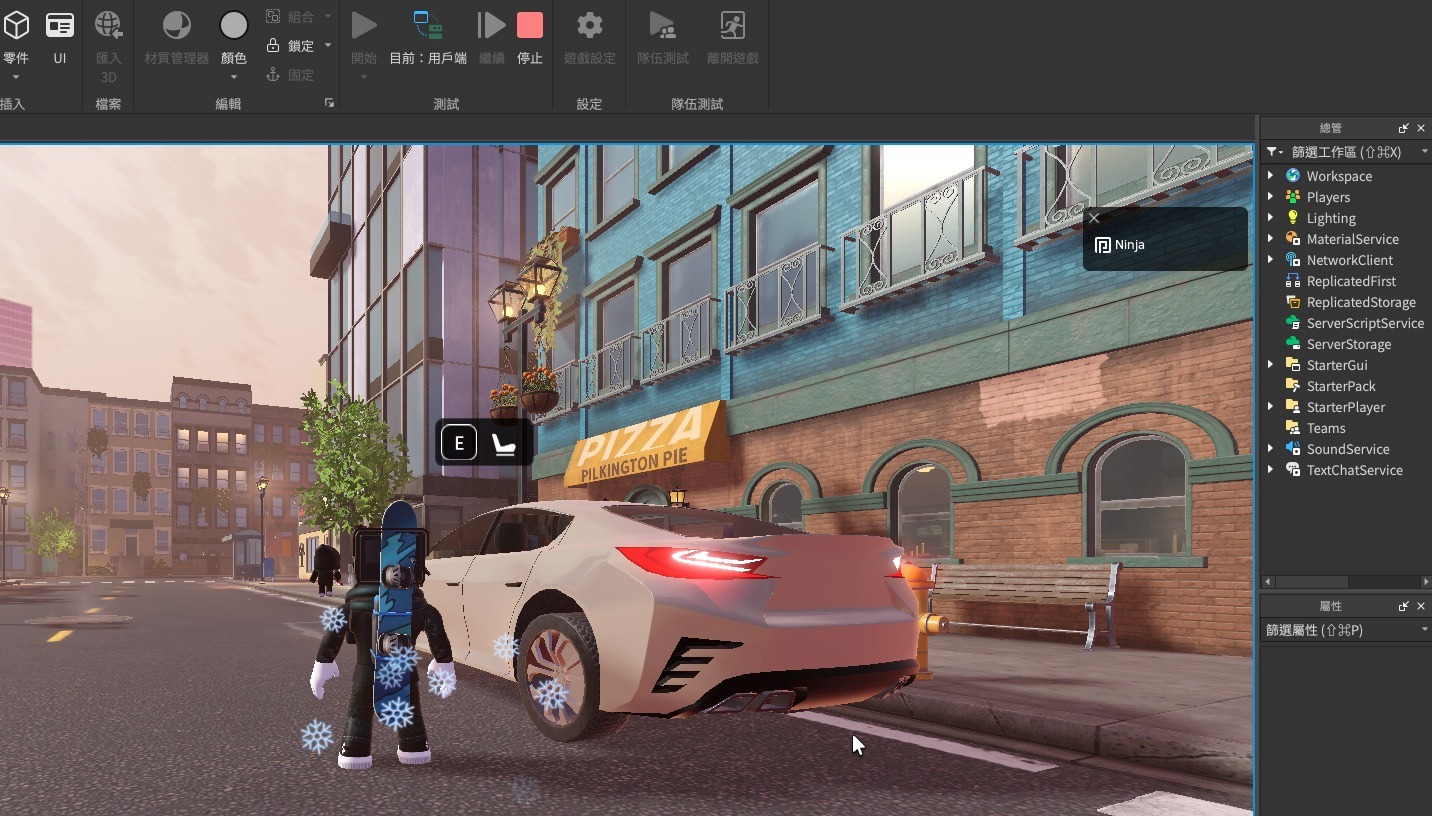1432x816 pixels.
Task: Click the UI insert icon
Action: point(60,26)
